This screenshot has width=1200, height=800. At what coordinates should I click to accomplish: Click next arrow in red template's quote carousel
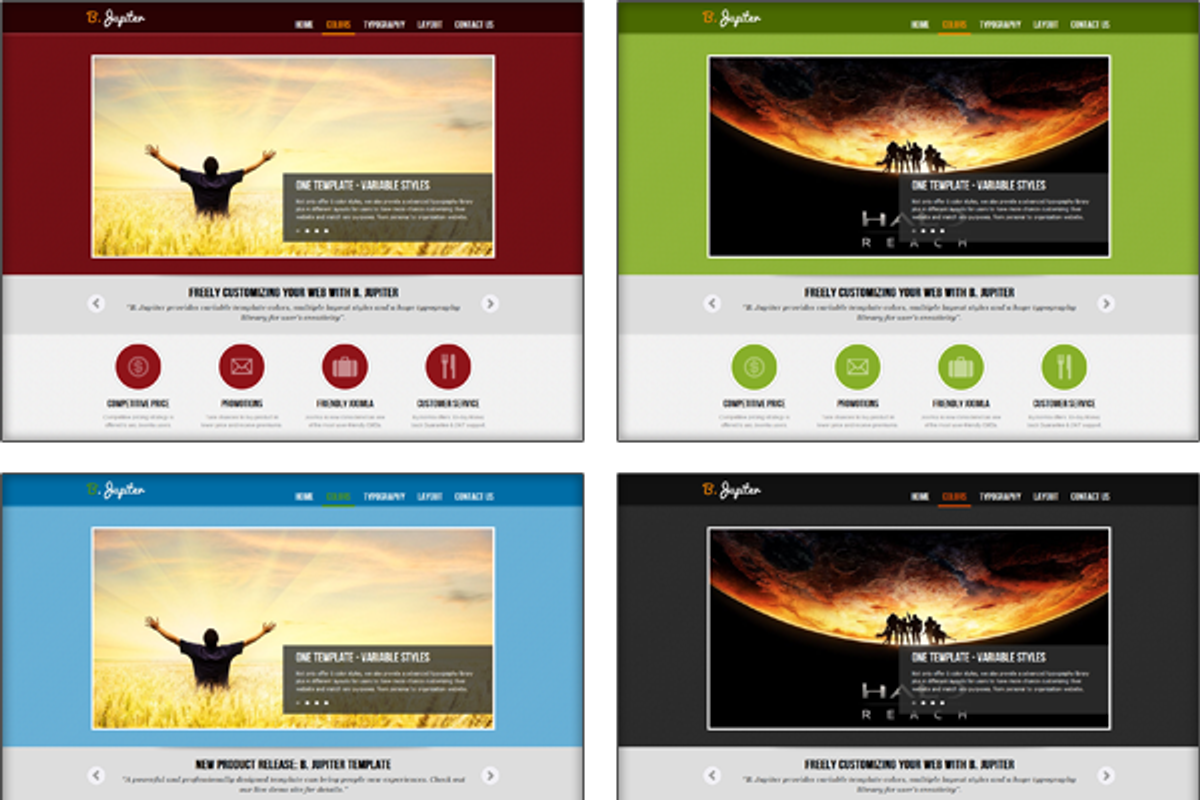click(x=490, y=303)
